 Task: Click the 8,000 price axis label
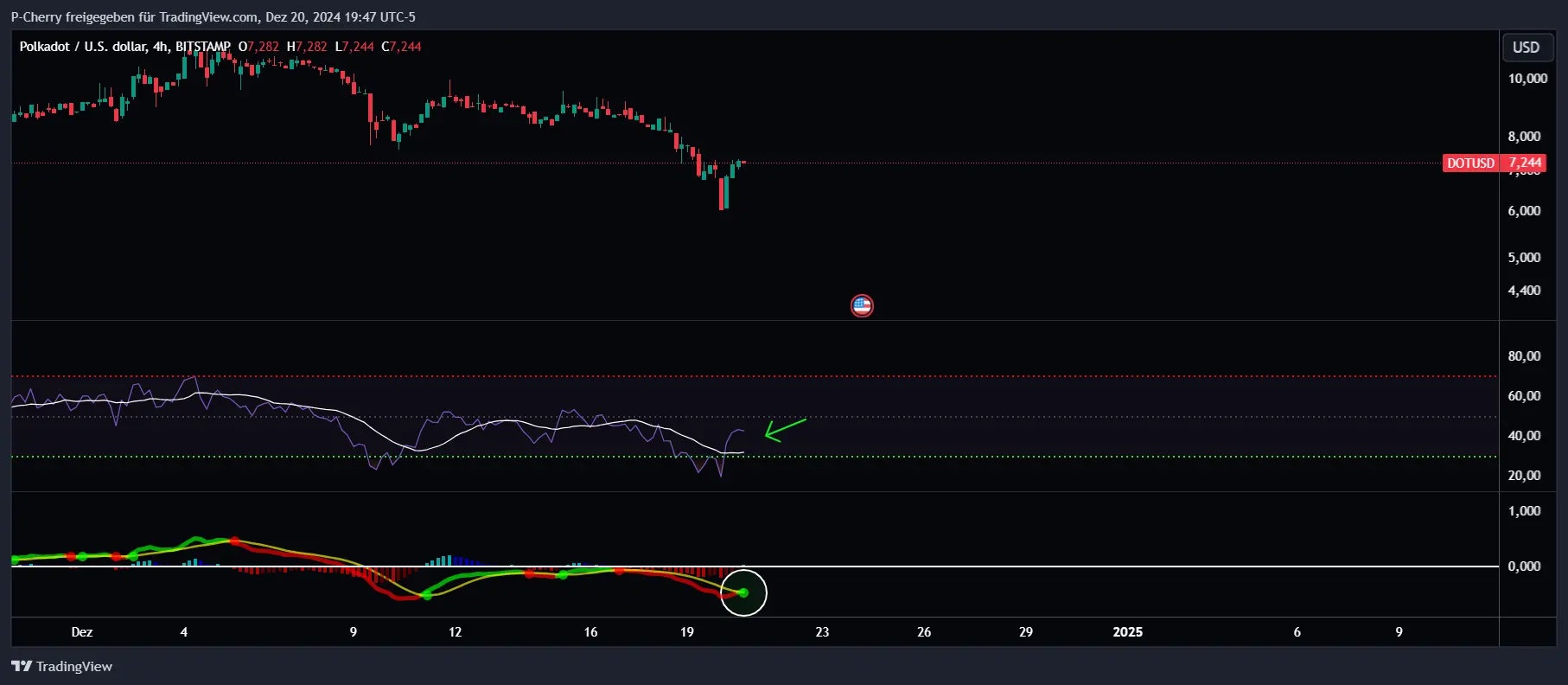click(1524, 137)
